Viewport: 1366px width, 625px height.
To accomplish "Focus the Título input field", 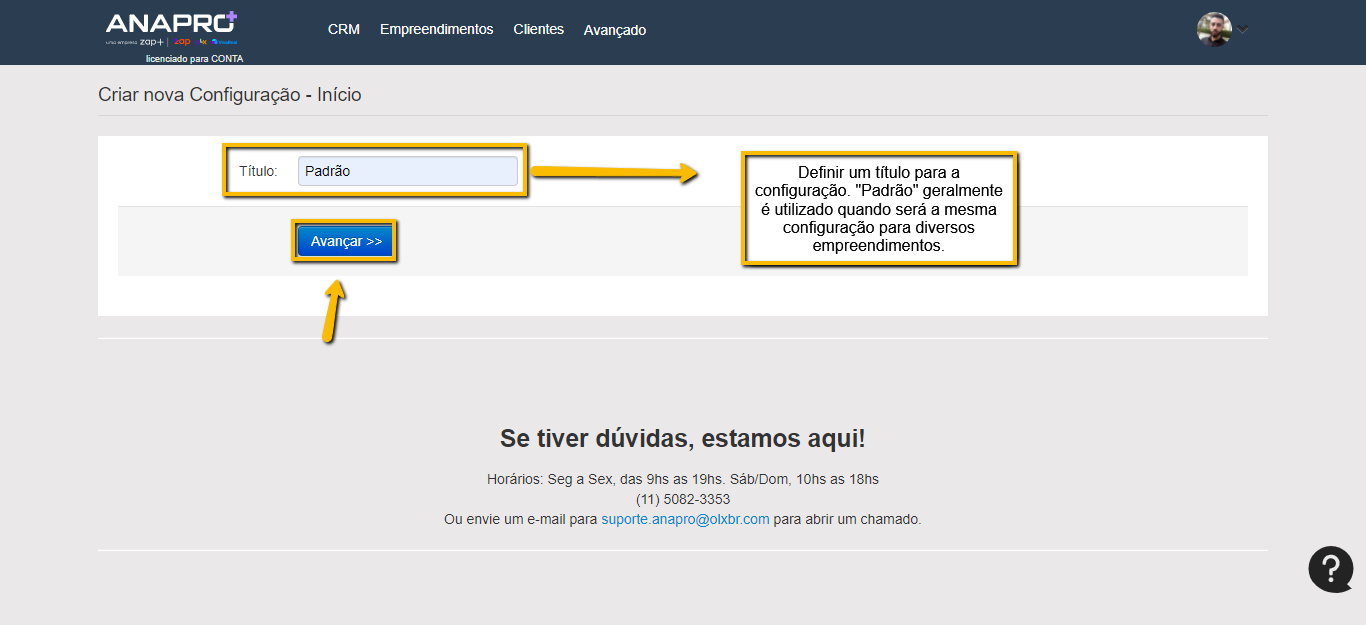I will [x=408, y=171].
